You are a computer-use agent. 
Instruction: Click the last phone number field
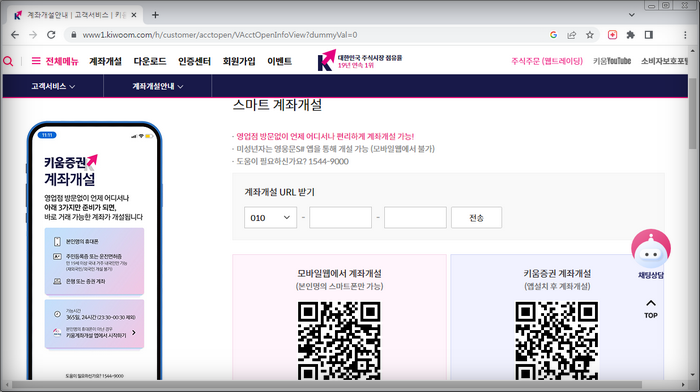pos(415,218)
